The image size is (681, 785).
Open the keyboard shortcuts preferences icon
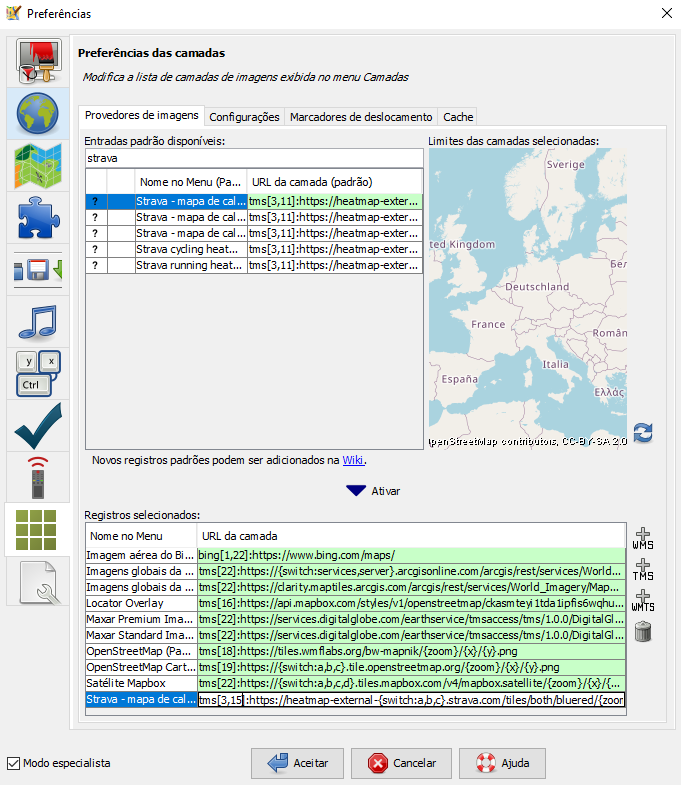pyautogui.click(x=38, y=374)
